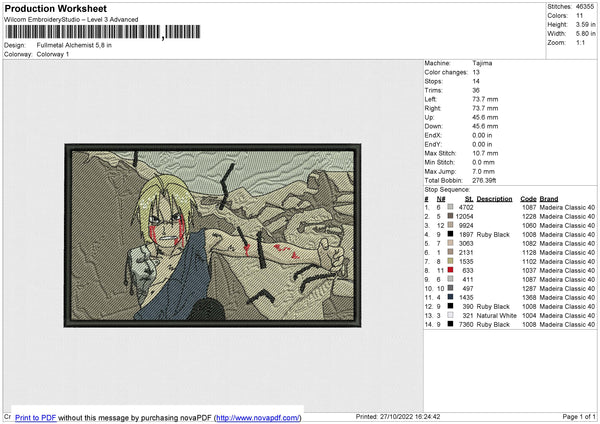
Task: Select Ruby Black description in stop row 4
Action: pos(493,235)
